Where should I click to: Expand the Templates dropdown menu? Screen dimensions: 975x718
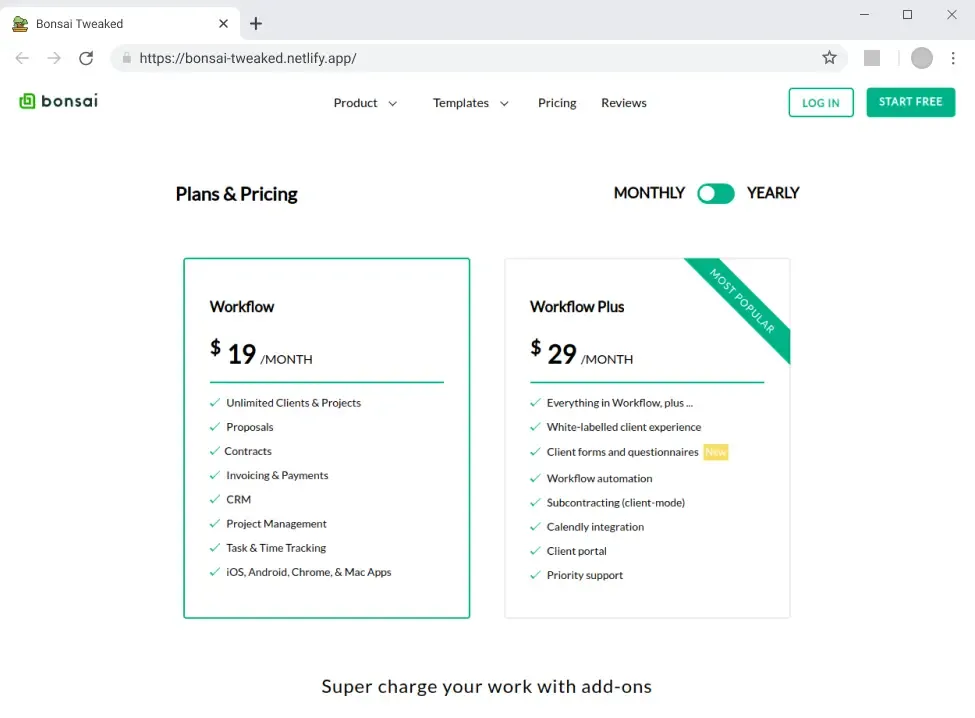click(x=471, y=103)
